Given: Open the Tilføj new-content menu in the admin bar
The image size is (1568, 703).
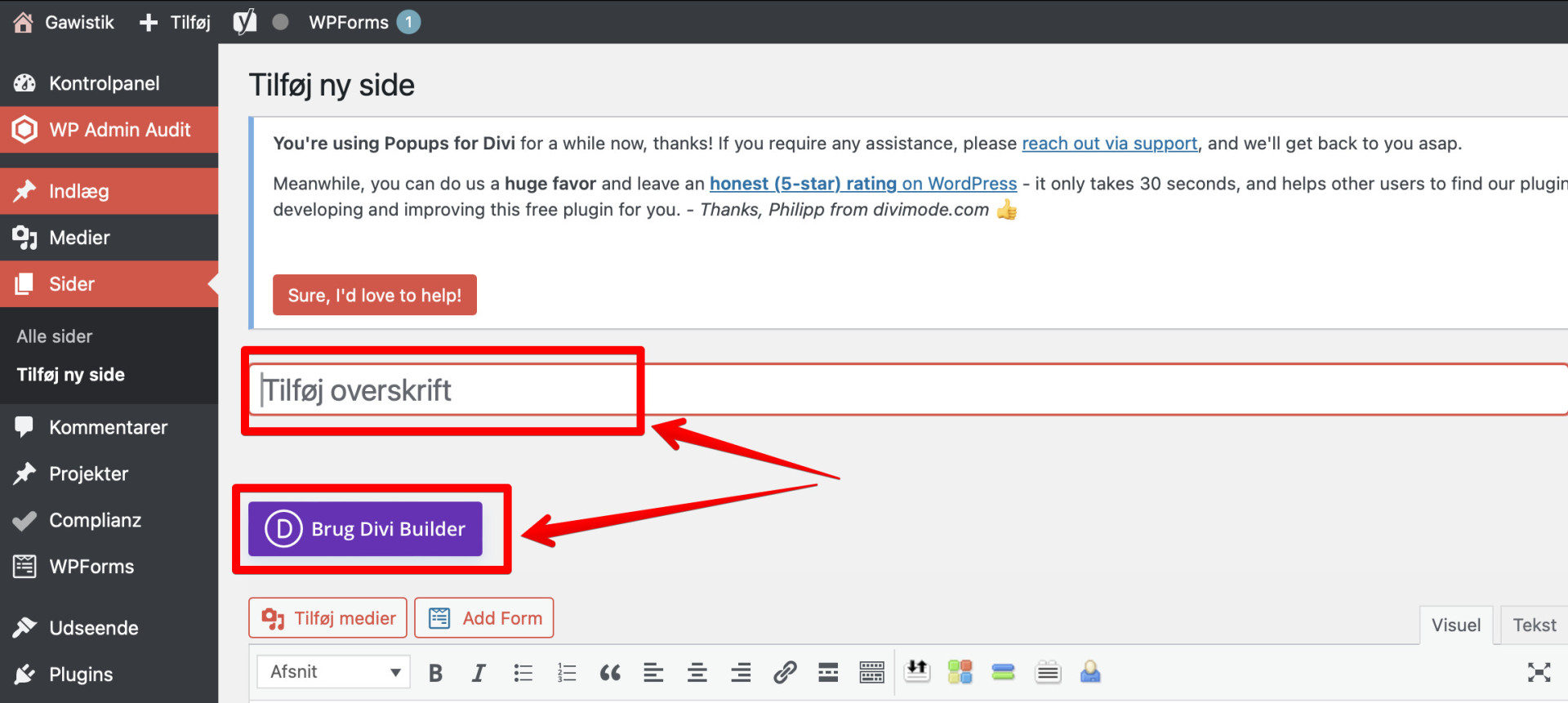Looking at the screenshot, I should pos(176,22).
